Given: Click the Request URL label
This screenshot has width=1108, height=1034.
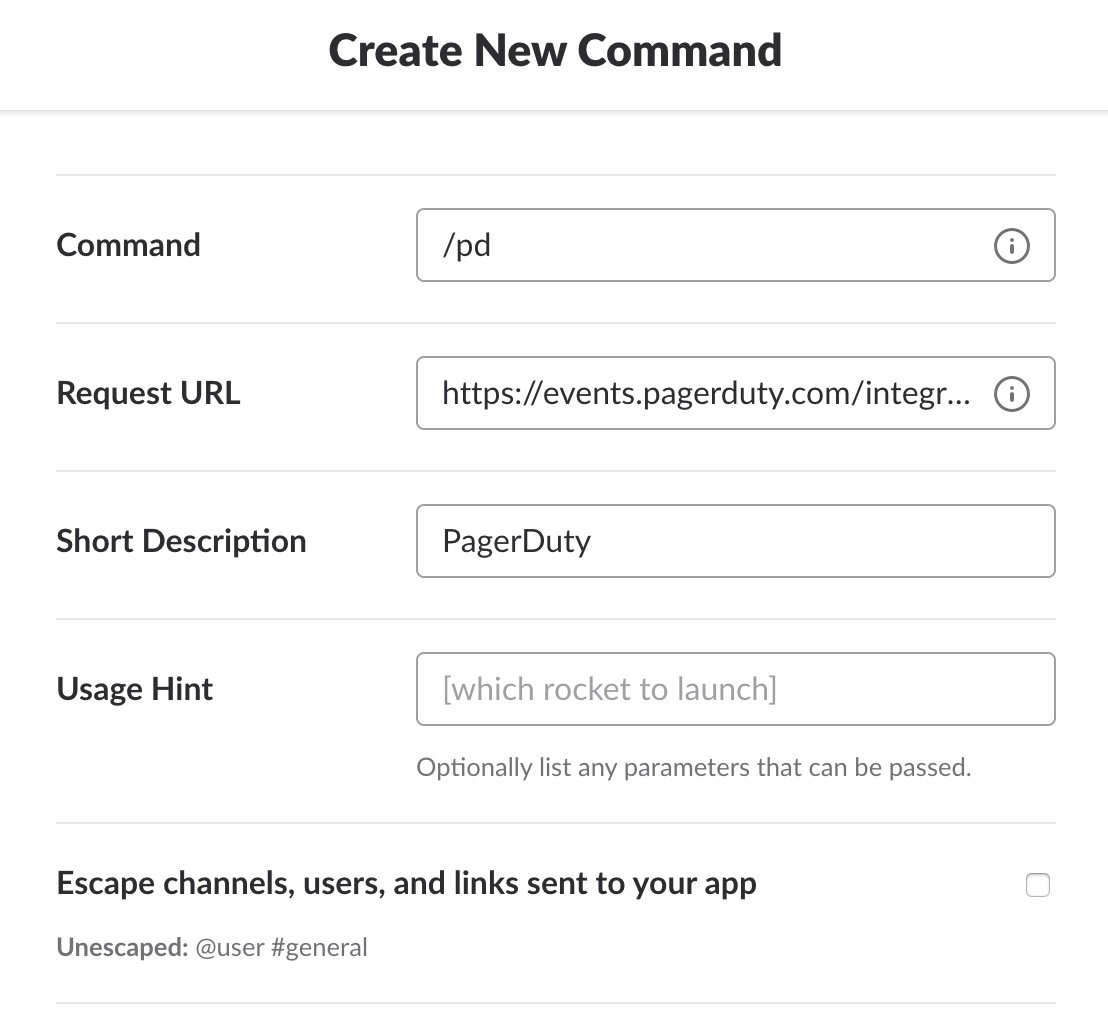Looking at the screenshot, I should point(148,393).
